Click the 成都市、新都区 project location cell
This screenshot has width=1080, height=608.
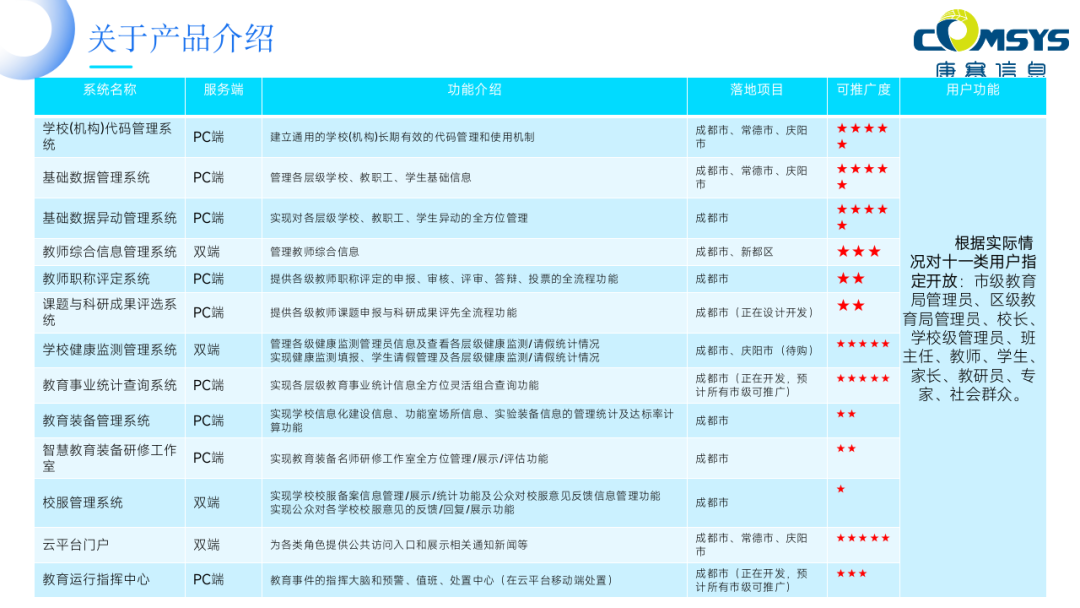734,253
